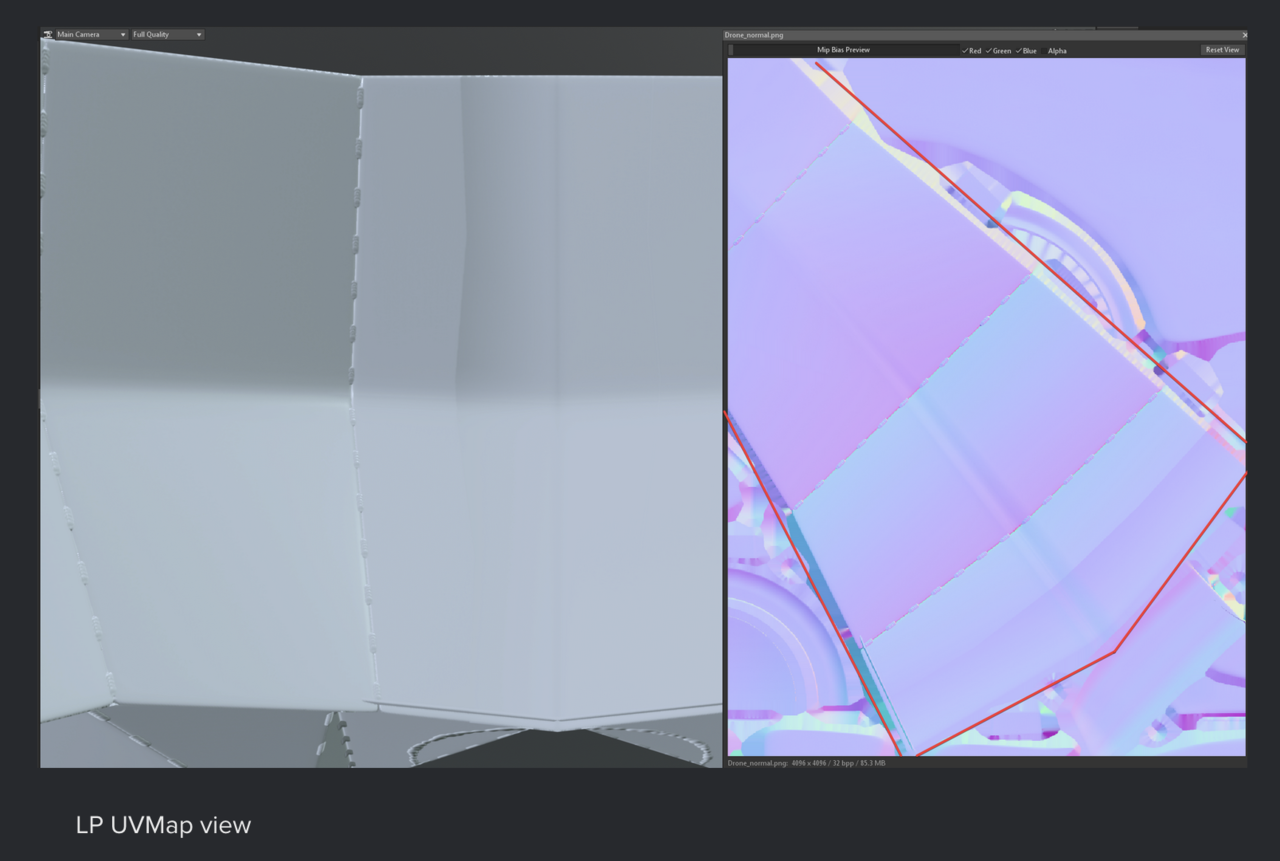
Task: Click the Drone_normal.png status bar info
Action: coord(806,762)
